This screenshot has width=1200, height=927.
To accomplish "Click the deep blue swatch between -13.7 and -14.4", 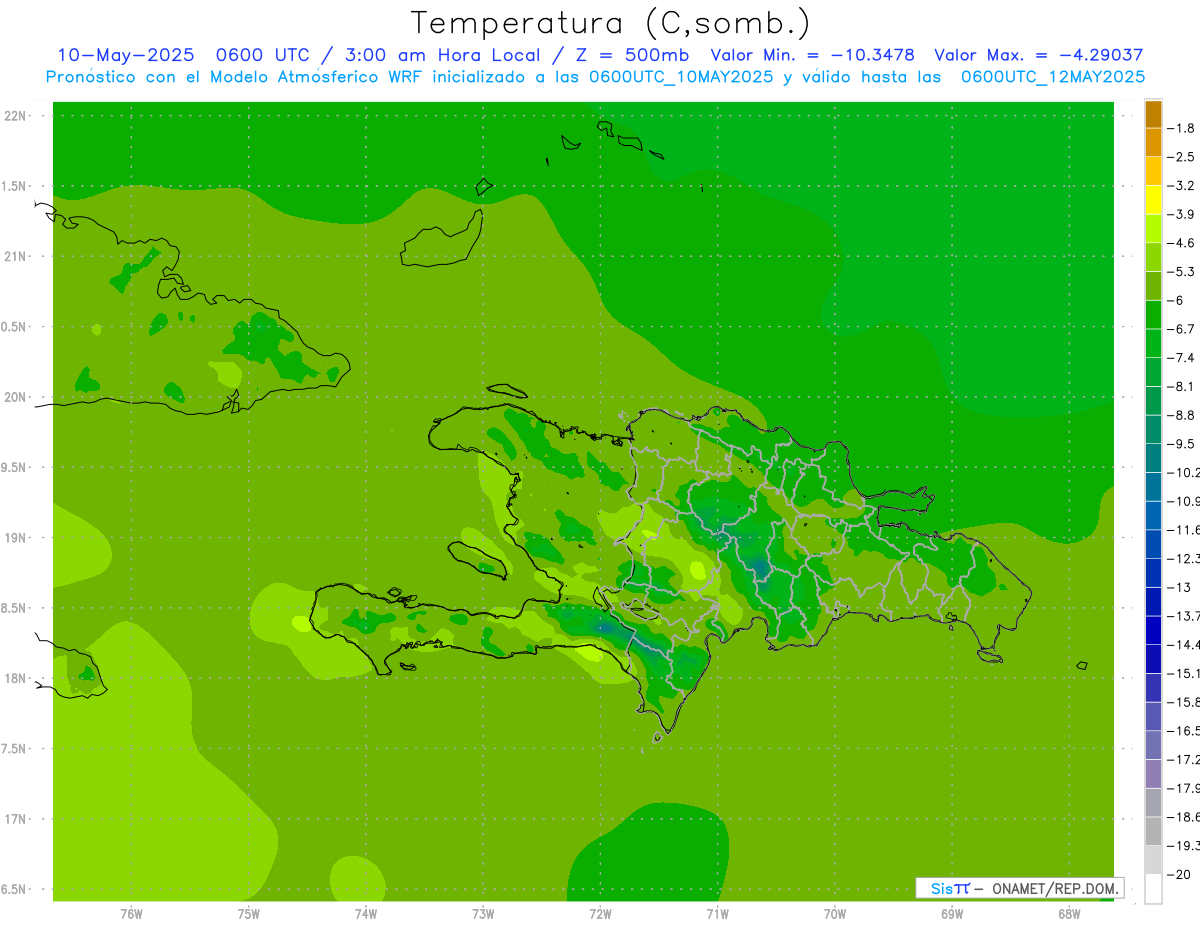I will [1153, 630].
